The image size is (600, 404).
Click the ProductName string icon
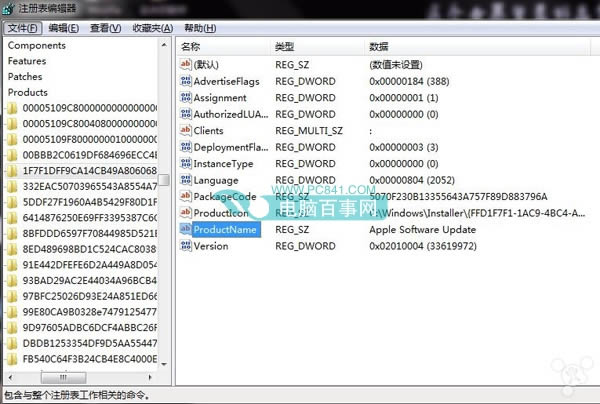click(186, 229)
